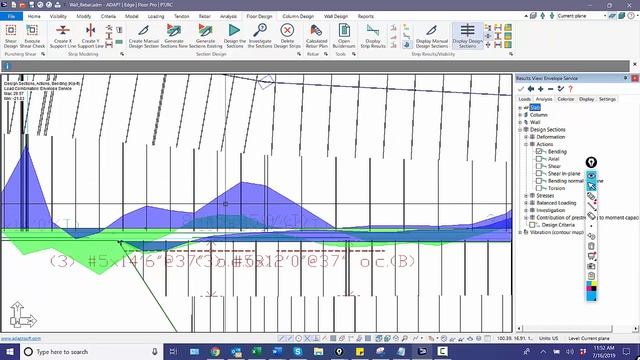Toggle eye visibility on floating toolbar
The width and height of the screenshot is (640, 360).
tap(591, 176)
